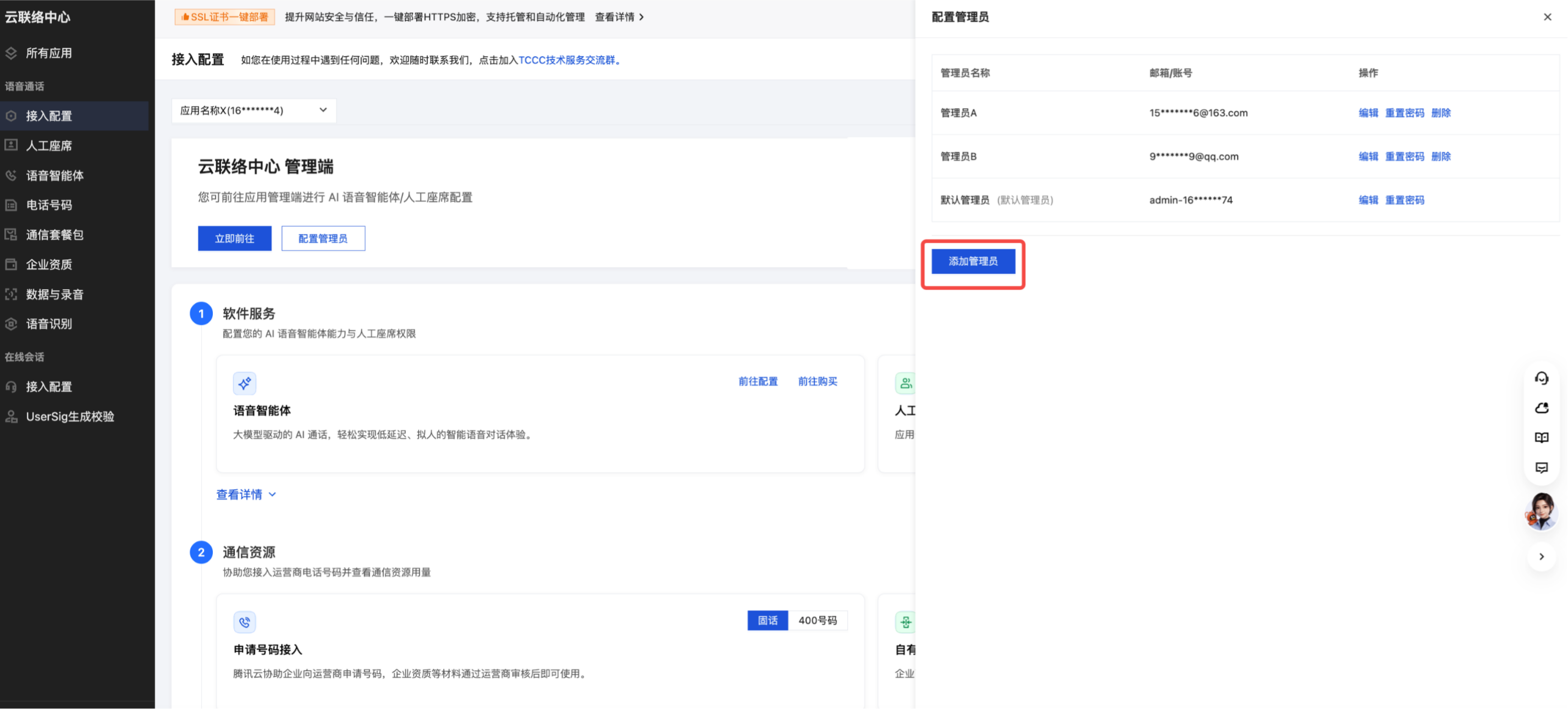Screen dimensions: 1568x709
Task: Collapse the floating toolbar arrow
Action: click(x=1541, y=556)
